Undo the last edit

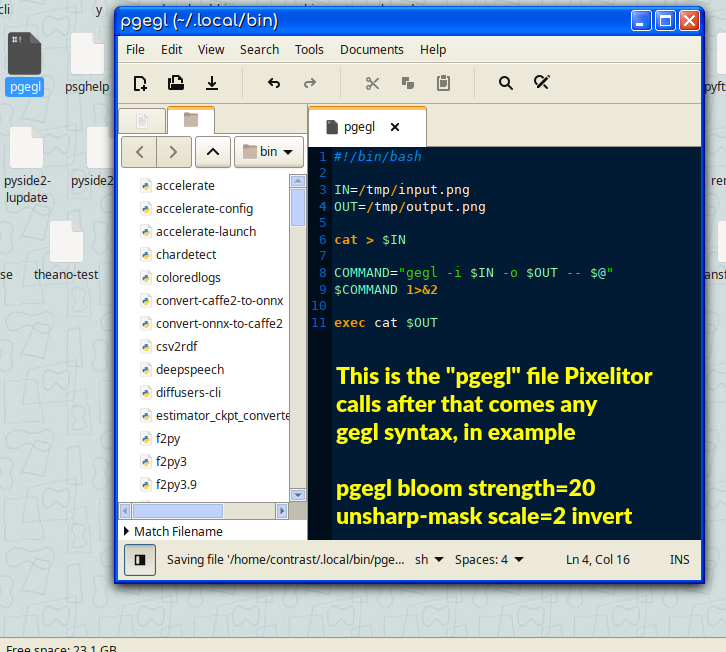[274, 83]
